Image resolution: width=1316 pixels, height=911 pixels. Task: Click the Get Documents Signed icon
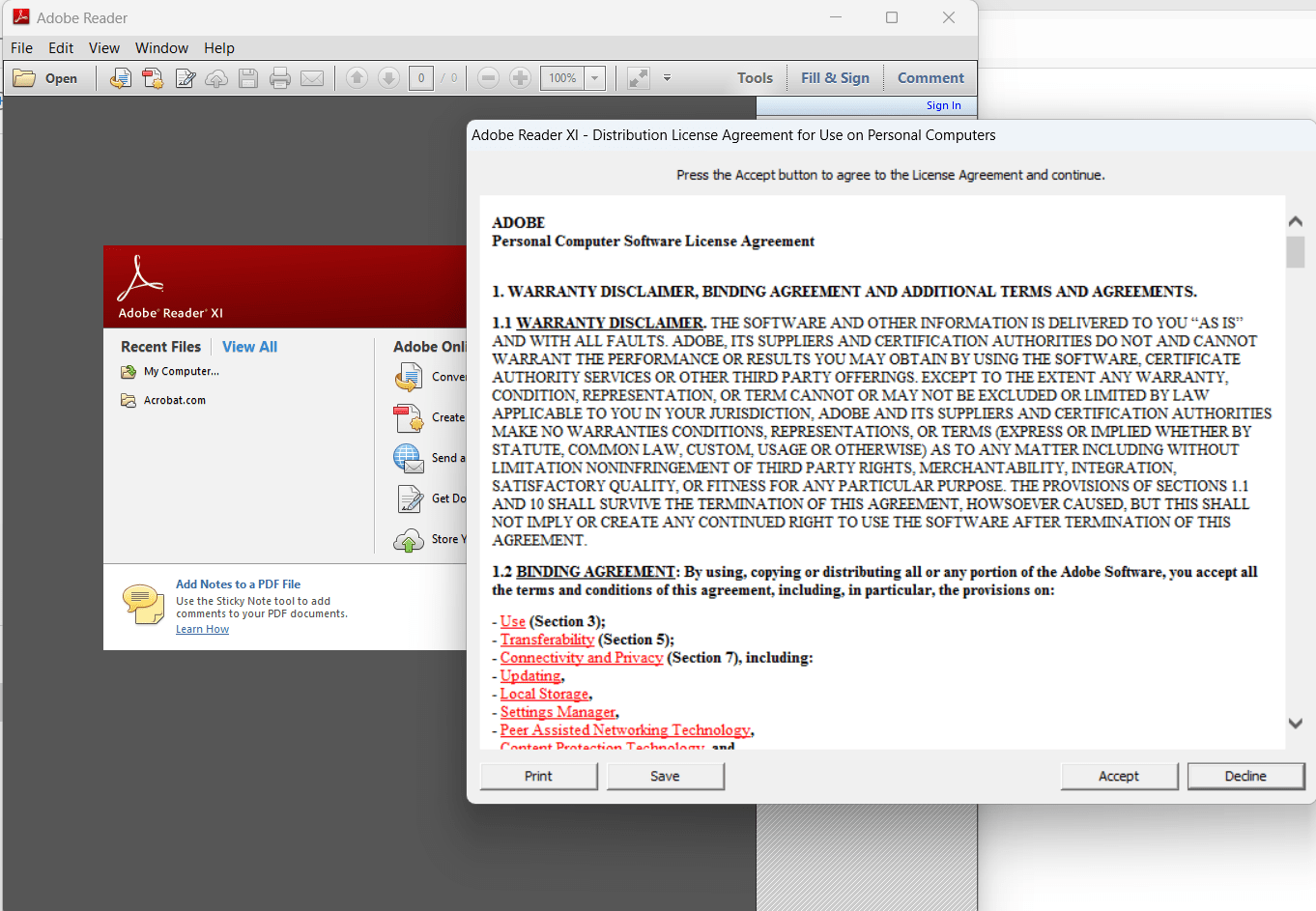coord(410,498)
